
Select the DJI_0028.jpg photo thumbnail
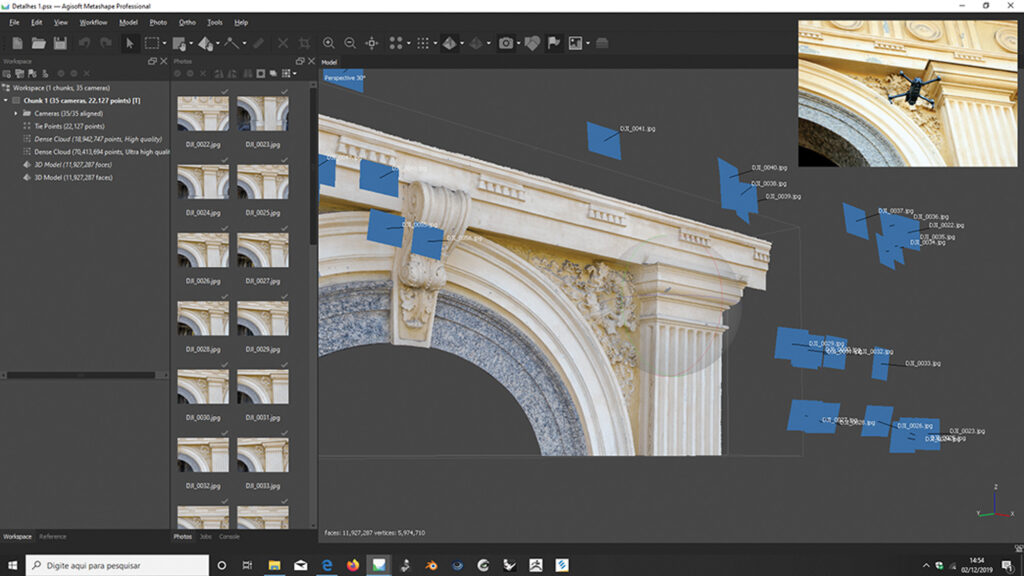[x=203, y=318]
